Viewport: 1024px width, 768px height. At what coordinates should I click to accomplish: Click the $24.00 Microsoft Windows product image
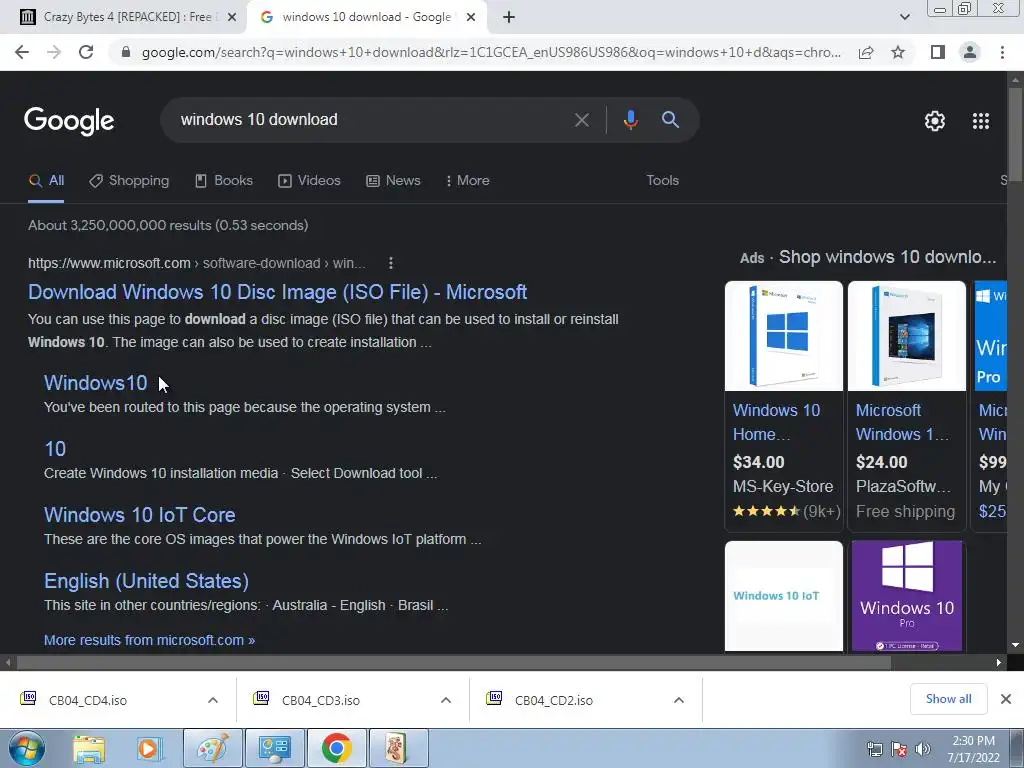click(906, 336)
